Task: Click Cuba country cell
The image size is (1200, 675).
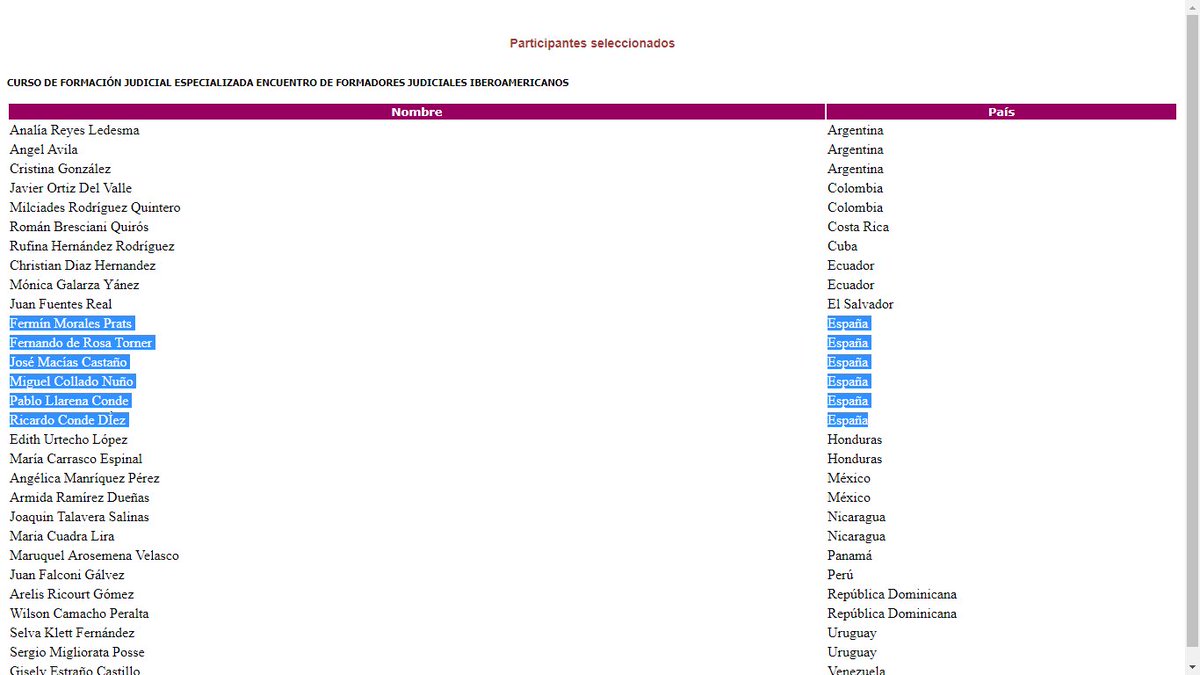Action: click(x=843, y=247)
